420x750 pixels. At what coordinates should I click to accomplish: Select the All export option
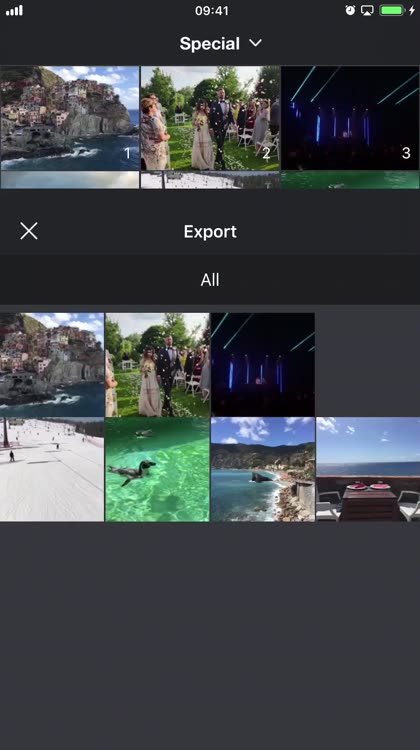[x=210, y=280]
